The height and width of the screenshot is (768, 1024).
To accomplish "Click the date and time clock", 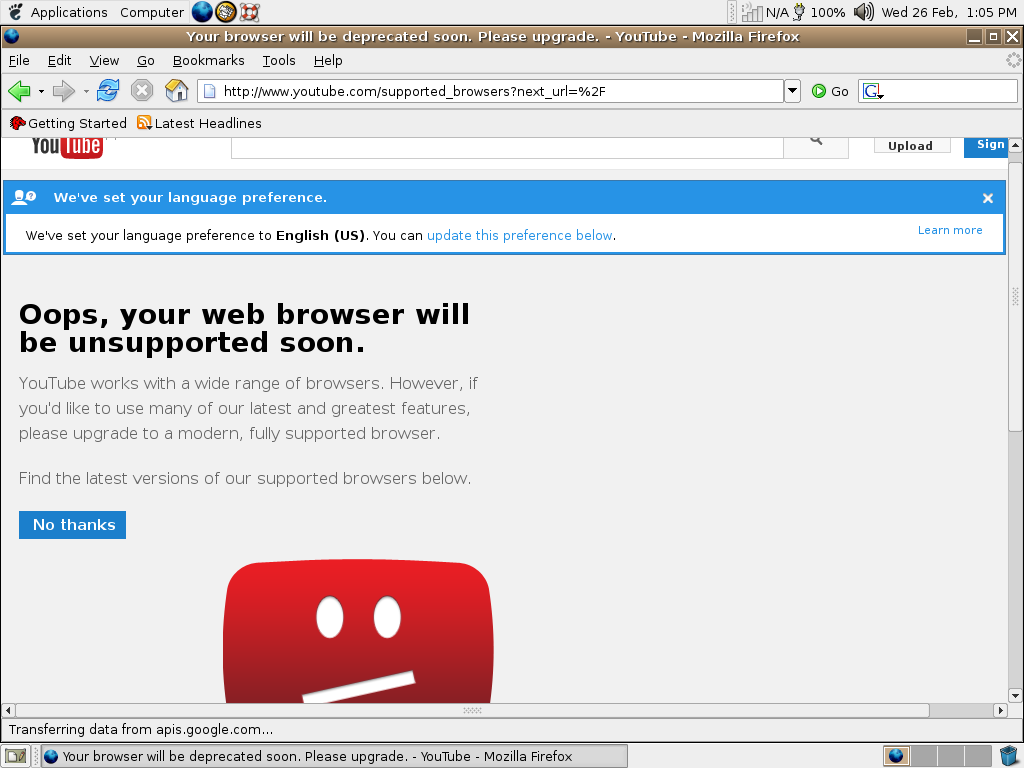I will (x=949, y=12).
